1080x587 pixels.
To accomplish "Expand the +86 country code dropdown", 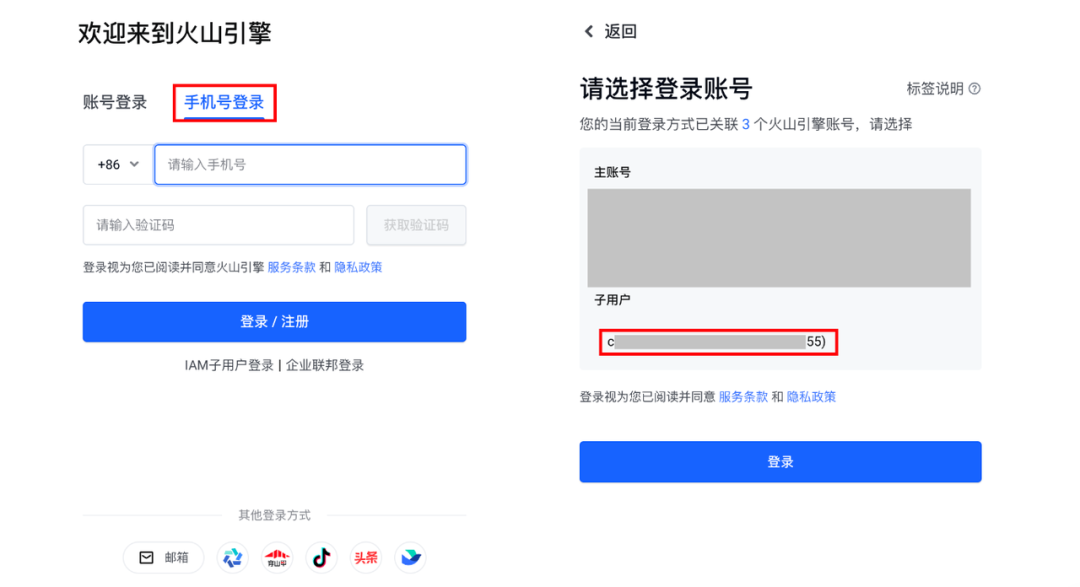I will (118, 165).
